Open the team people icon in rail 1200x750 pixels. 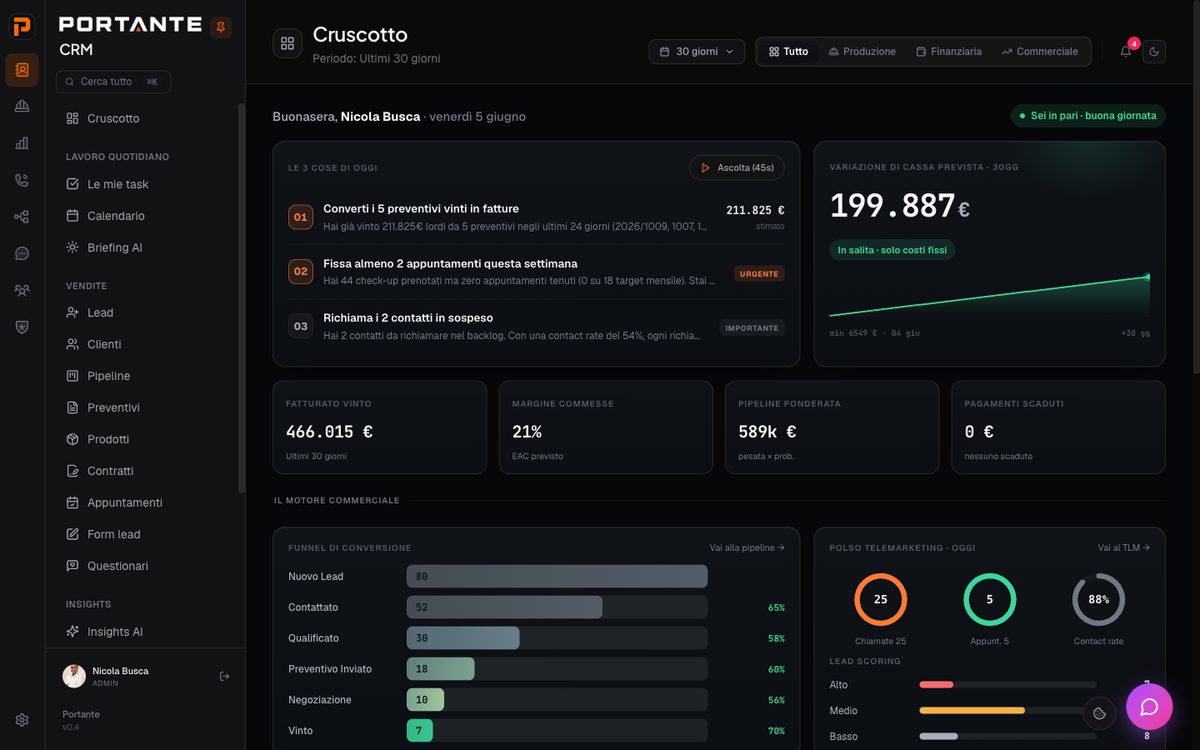[22, 290]
